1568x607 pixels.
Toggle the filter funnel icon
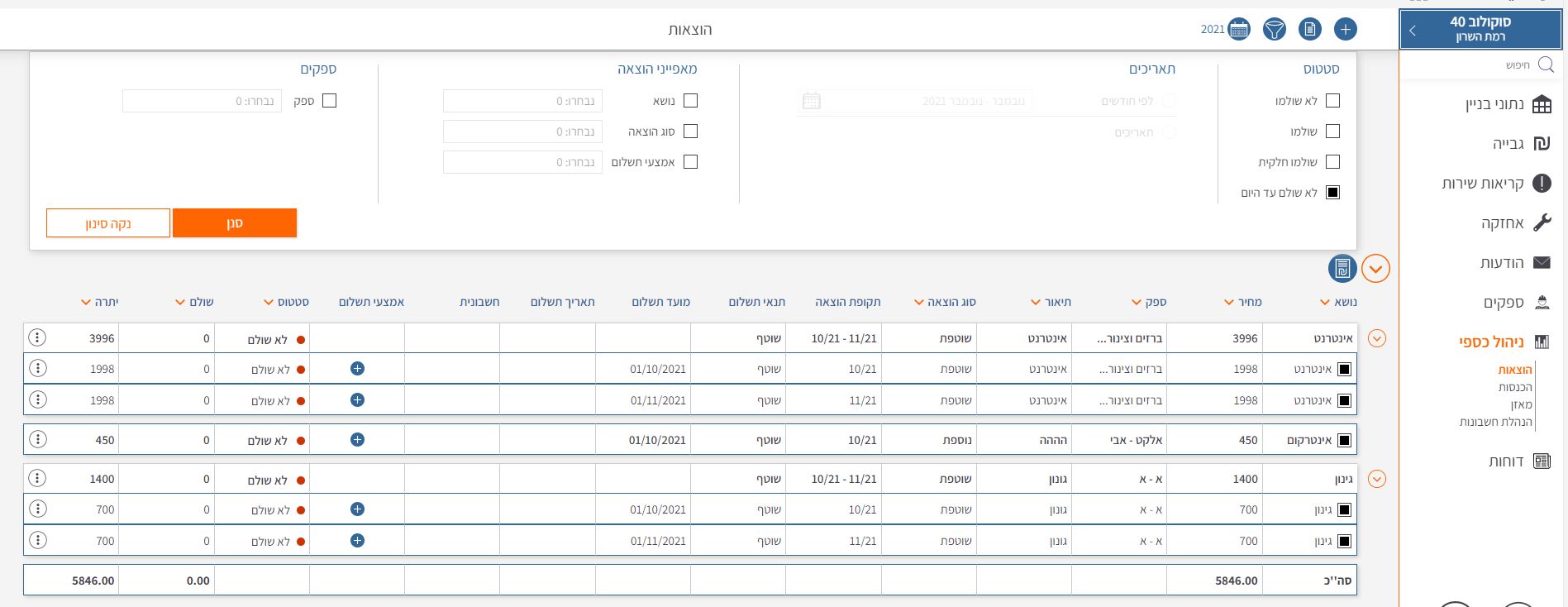coord(1275,30)
